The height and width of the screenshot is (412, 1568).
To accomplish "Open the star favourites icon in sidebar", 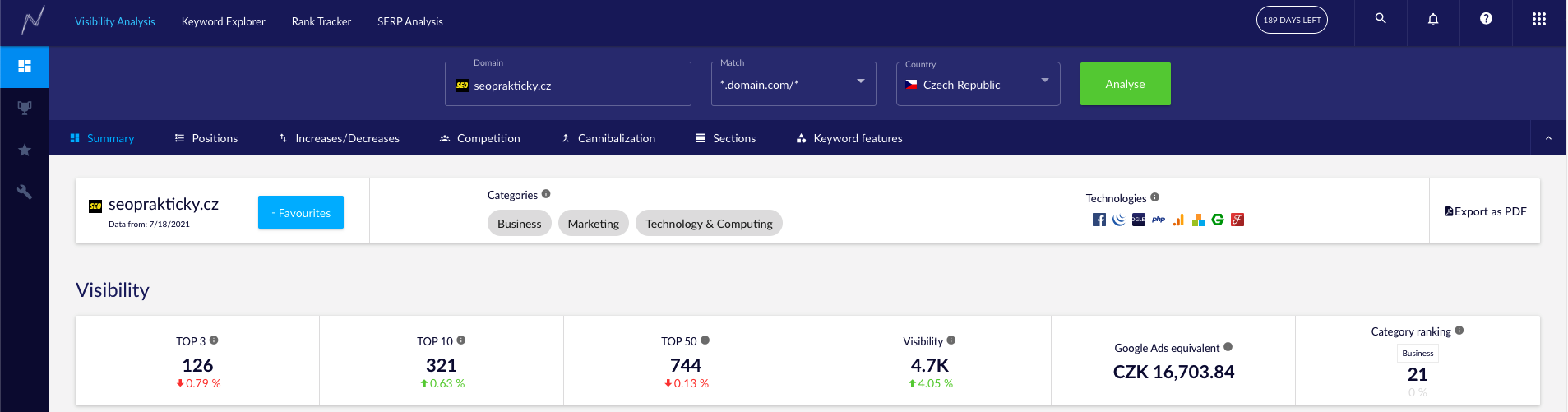I will pyautogui.click(x=25, y=150).
